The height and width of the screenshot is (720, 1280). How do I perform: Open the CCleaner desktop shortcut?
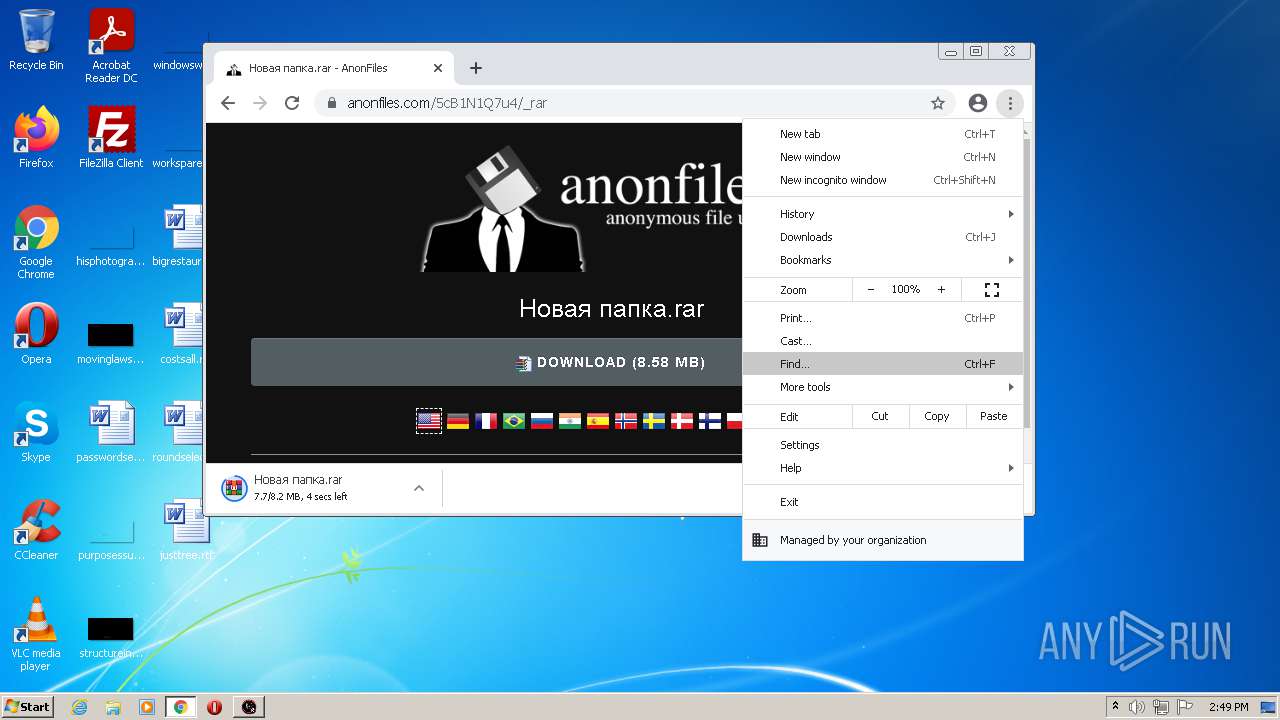[x=36, y=530]
